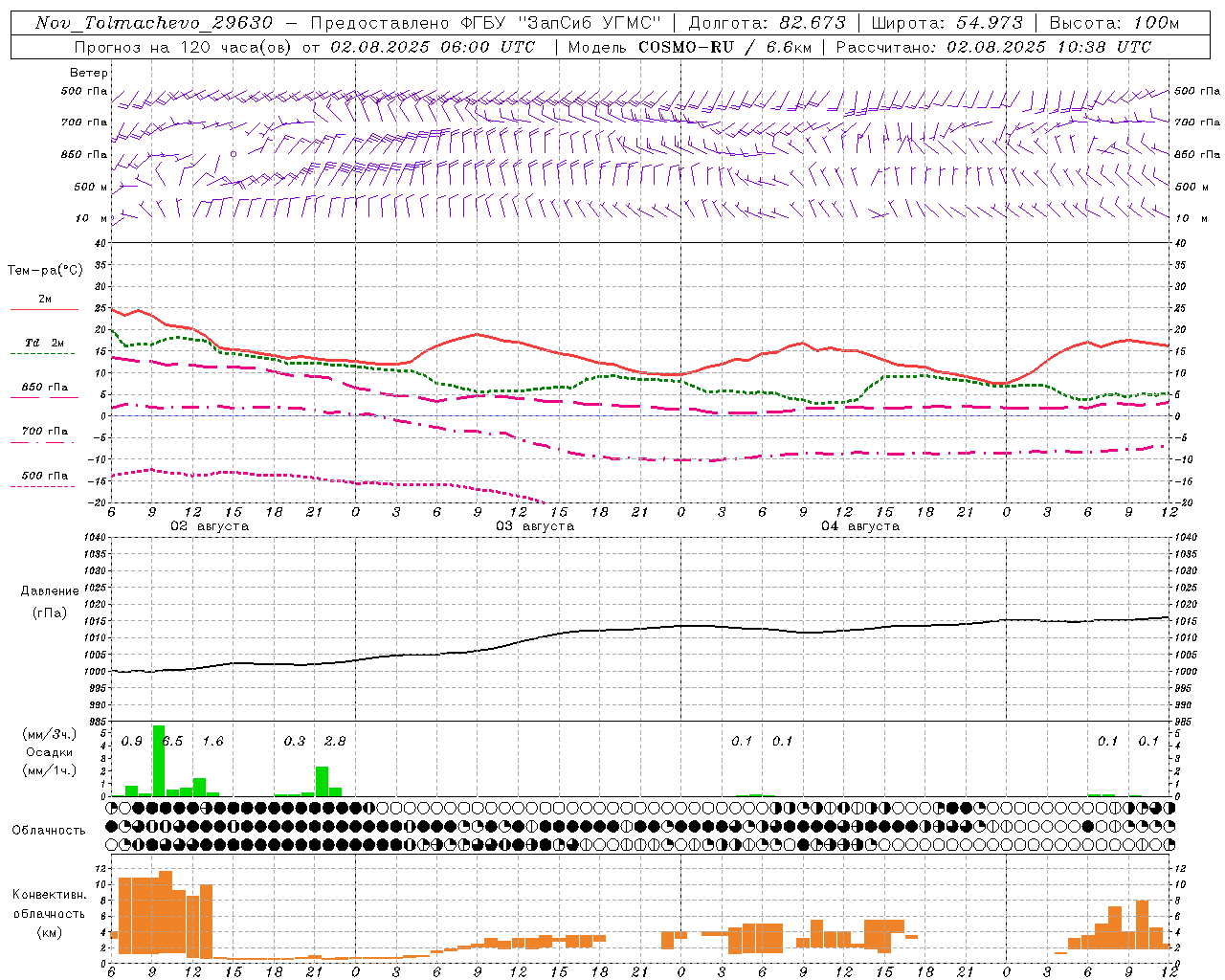The image size is (1225, 980).
Task: Click the "Облачность" row label
Action: 49,830
